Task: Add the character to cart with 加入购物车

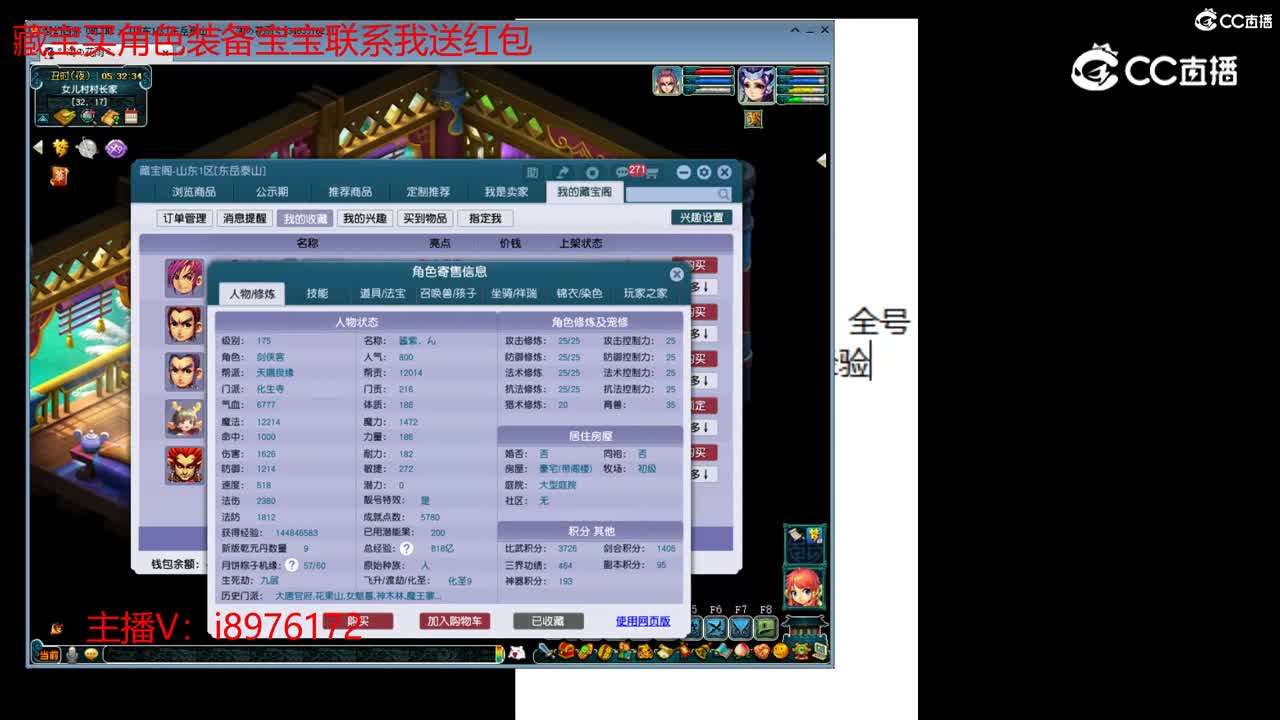Action: [455, 621]
